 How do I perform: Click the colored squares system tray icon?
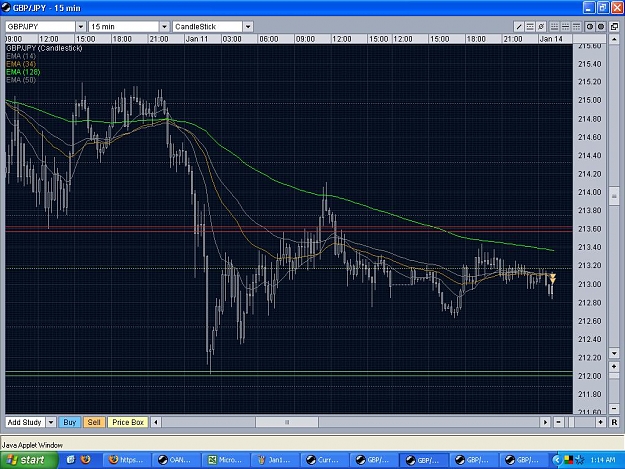point(568,460)
